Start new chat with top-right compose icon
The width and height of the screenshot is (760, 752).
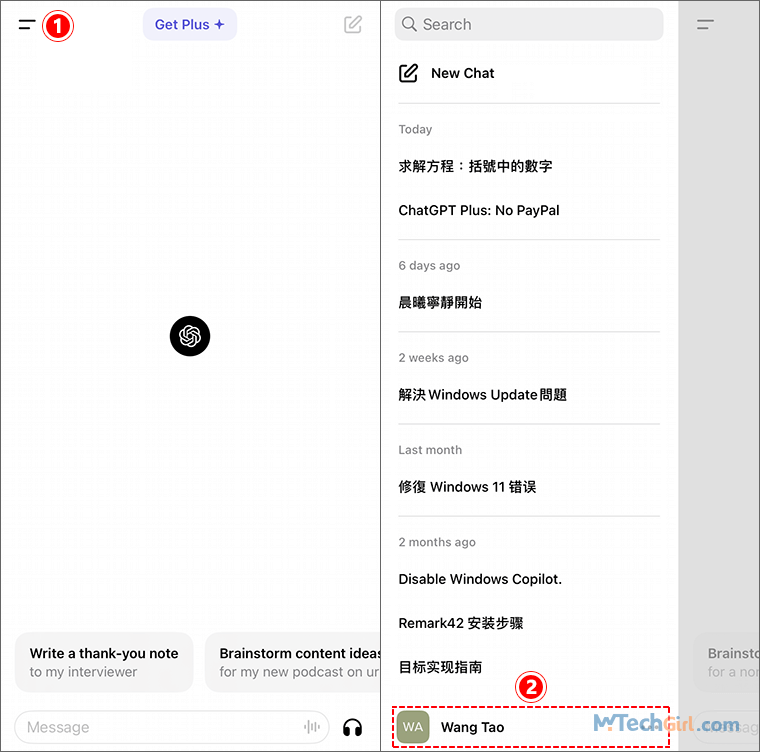click(353, 24)
